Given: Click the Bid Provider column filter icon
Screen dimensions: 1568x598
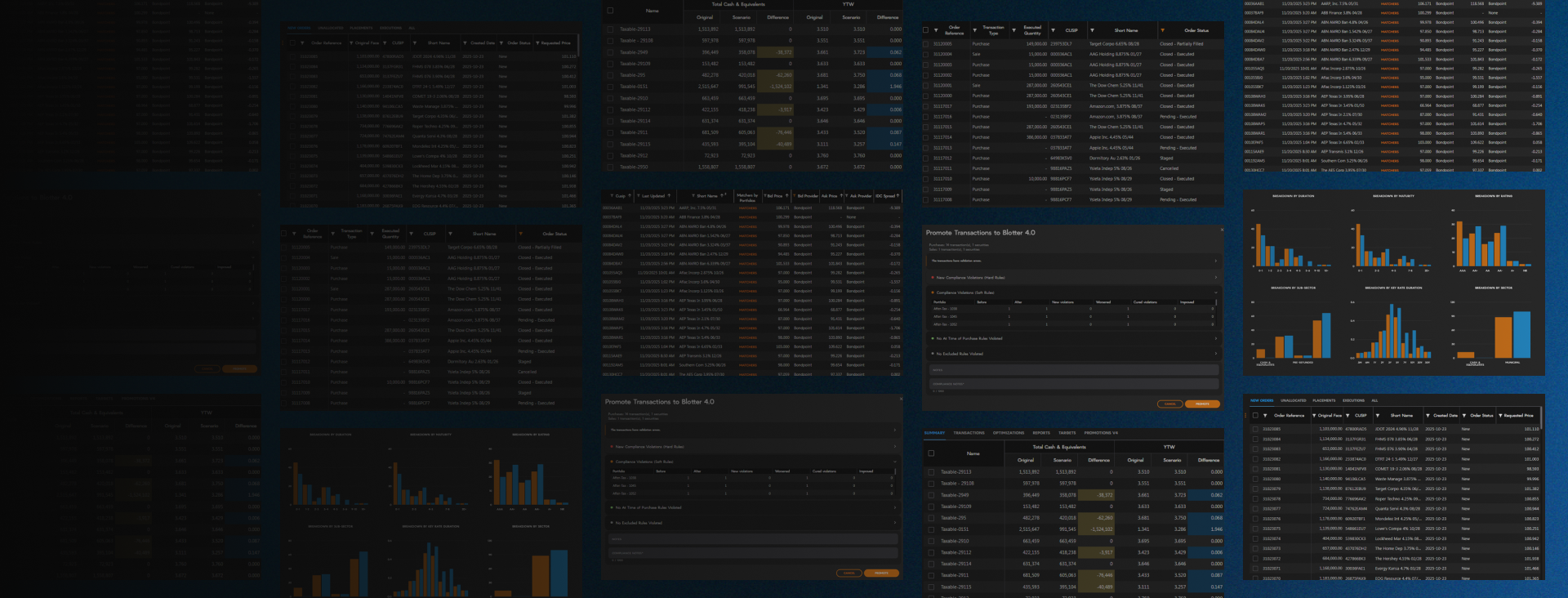Looking at the screenshot, I should coord(793,196).
